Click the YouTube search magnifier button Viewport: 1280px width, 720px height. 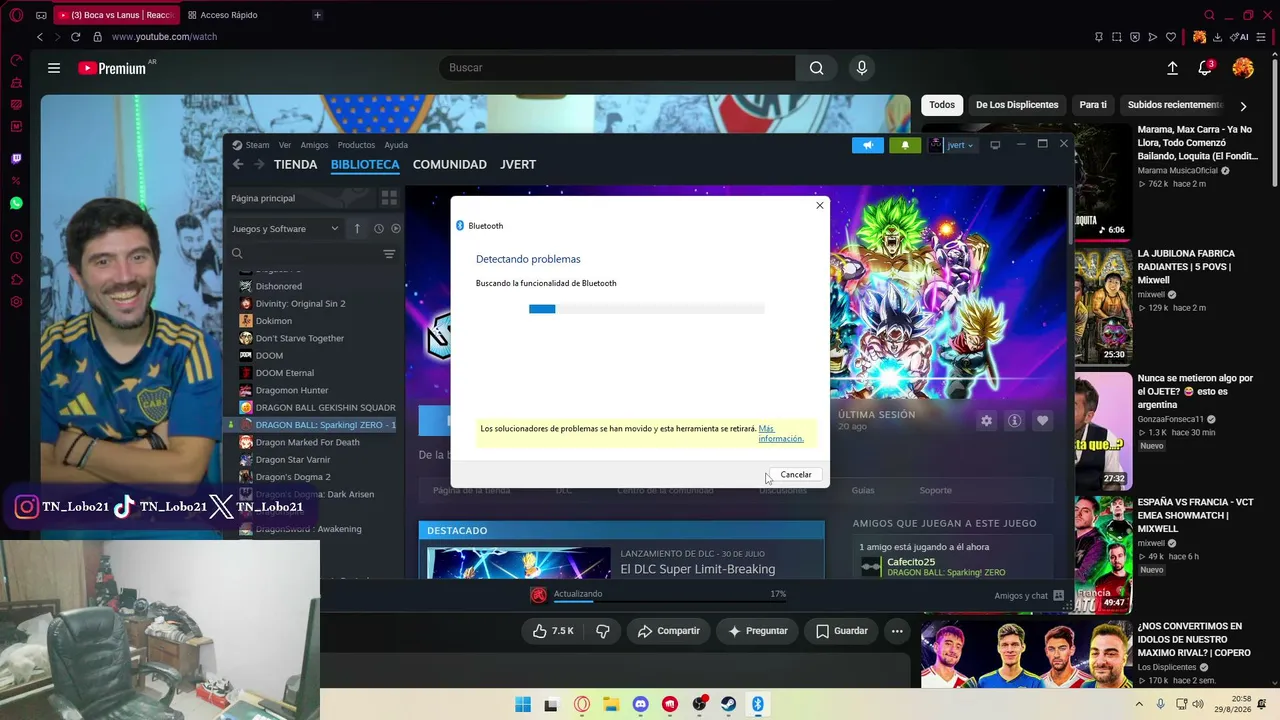click(x=817, y=68)
